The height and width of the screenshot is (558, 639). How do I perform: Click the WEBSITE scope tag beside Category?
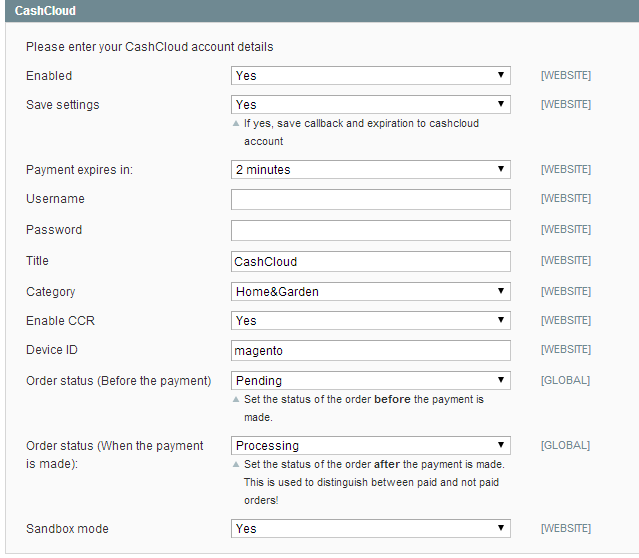pyautogui.click(x=566, y=291)
